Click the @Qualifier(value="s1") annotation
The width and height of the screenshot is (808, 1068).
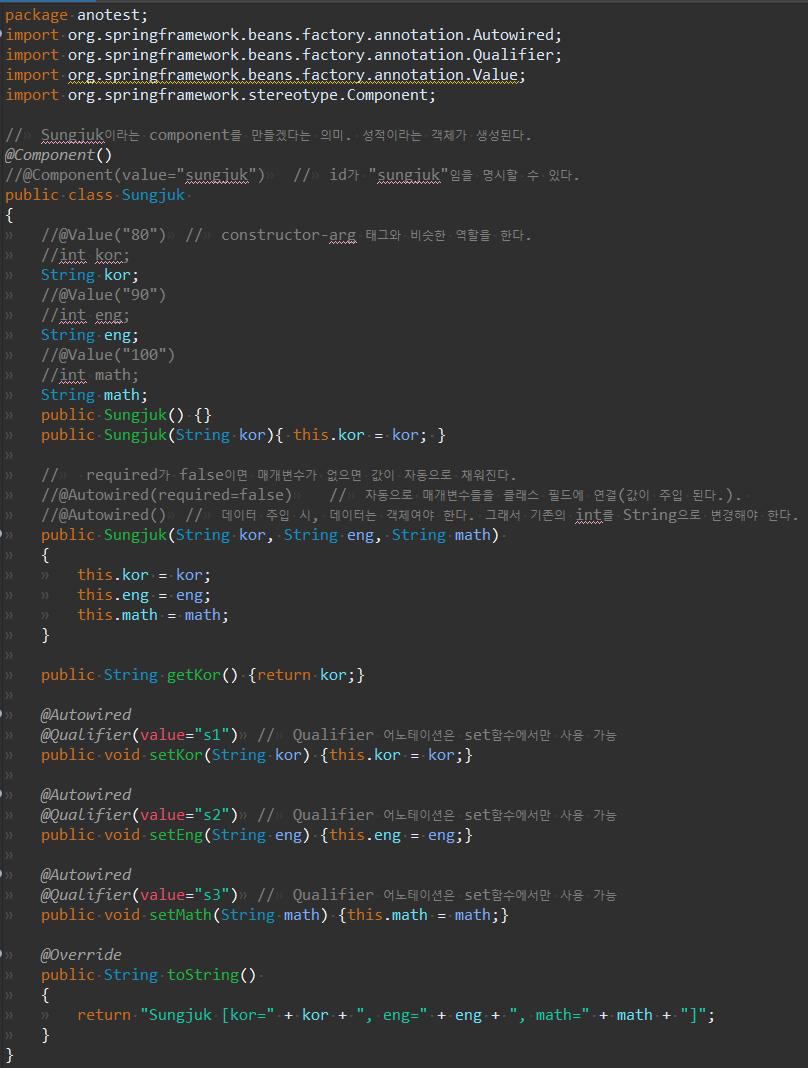tap(140, 735)
